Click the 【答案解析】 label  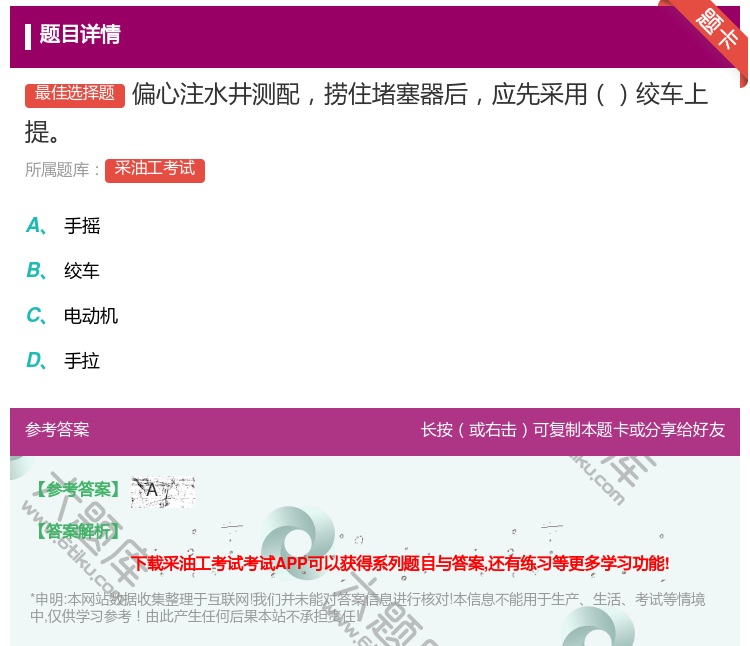(76, 531)
